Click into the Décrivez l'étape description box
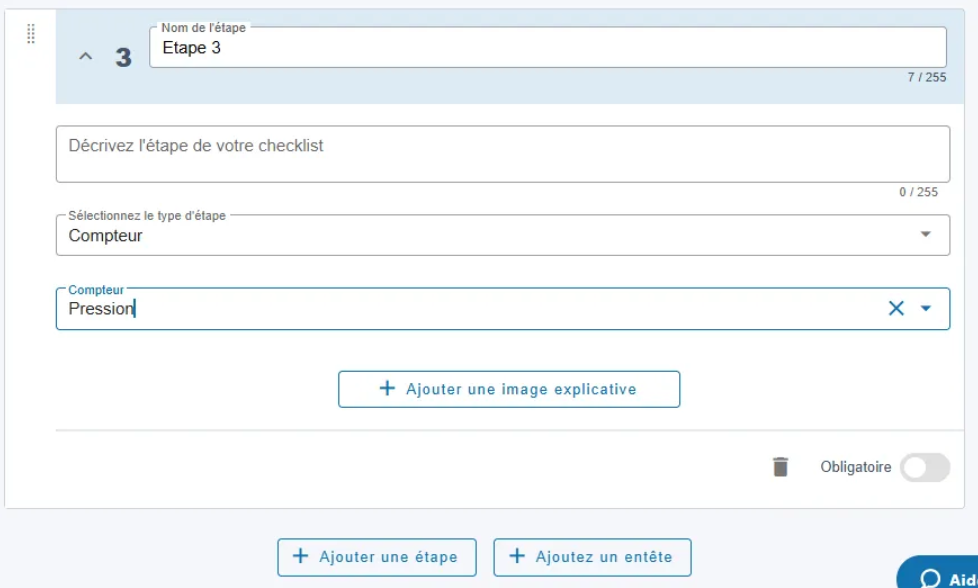 503,154
